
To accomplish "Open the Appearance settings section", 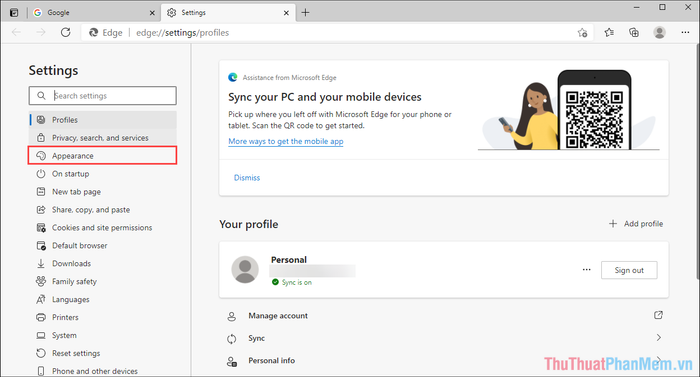I will click(103, 155).
